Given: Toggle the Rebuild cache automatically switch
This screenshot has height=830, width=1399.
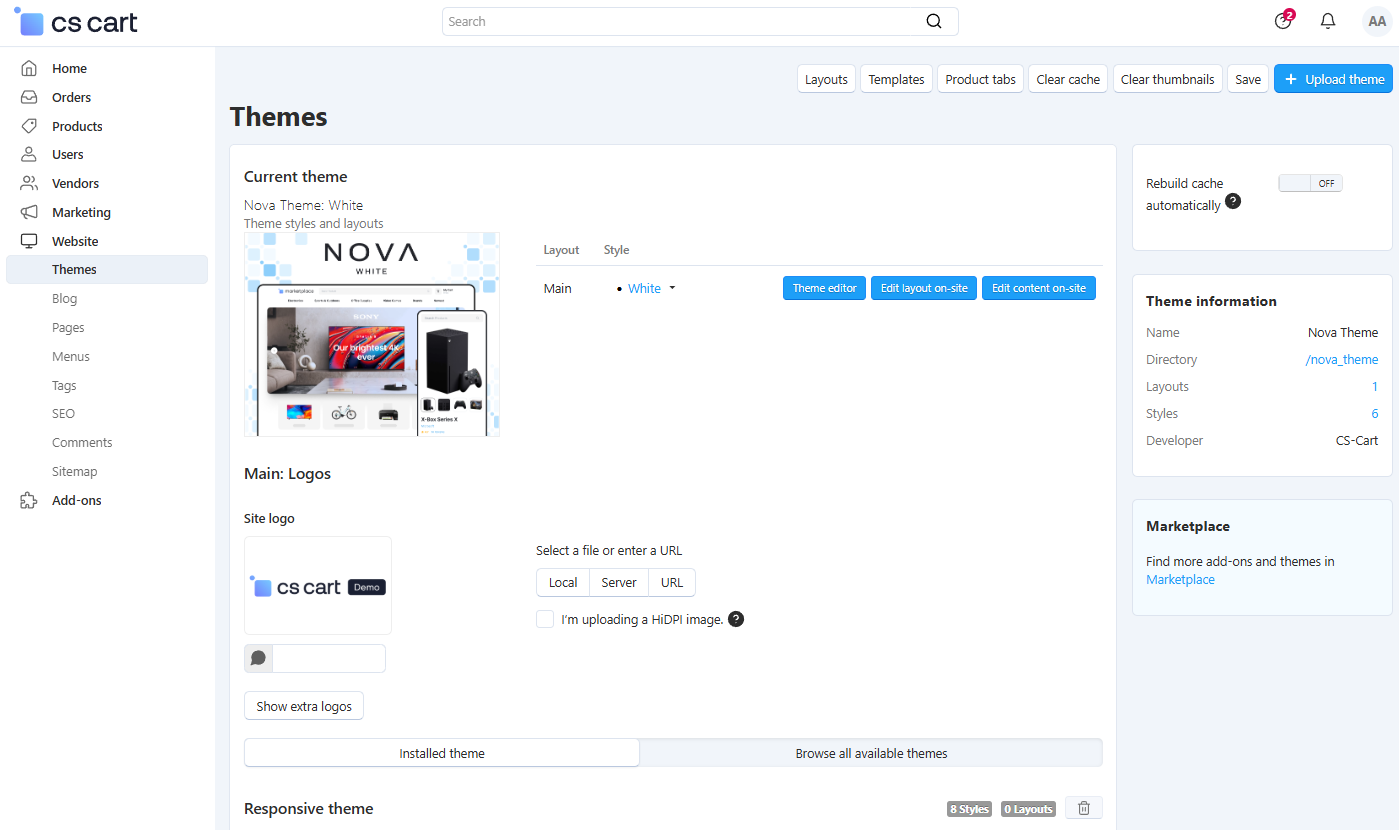Looking at the screenshot, I should 1310,183.
